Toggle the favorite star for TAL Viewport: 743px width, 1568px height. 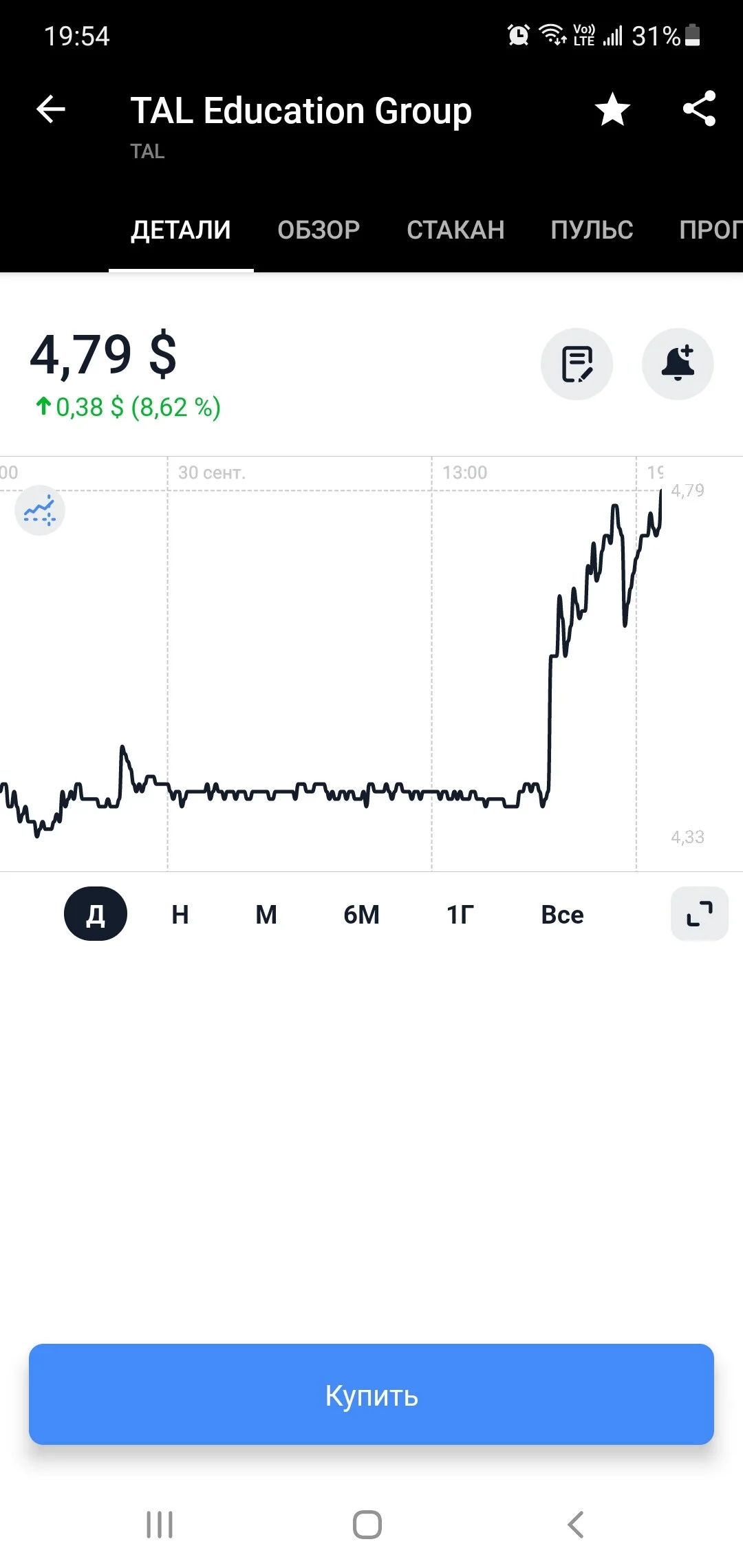click(x=612, y=109)
